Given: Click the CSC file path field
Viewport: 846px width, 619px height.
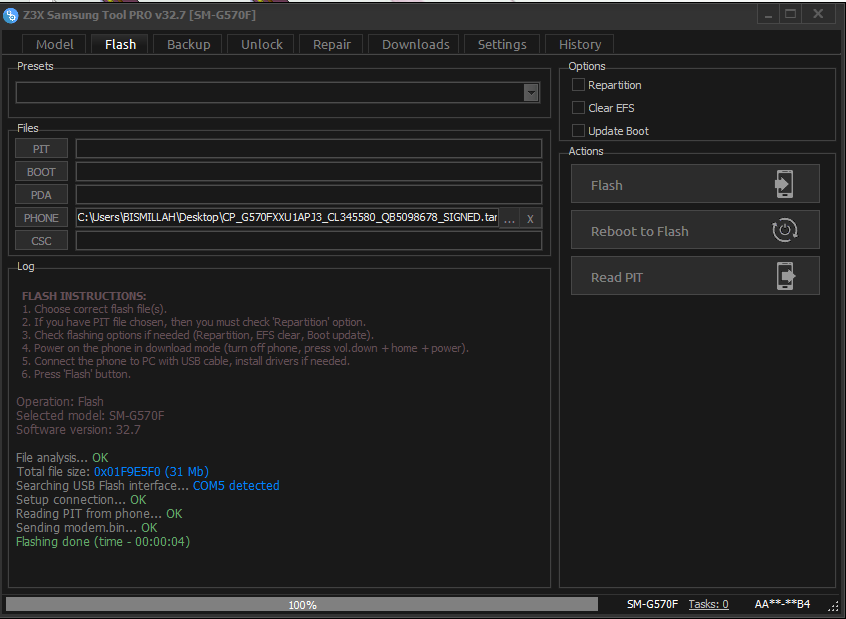Looking at the screenshot, I should 309,241.
